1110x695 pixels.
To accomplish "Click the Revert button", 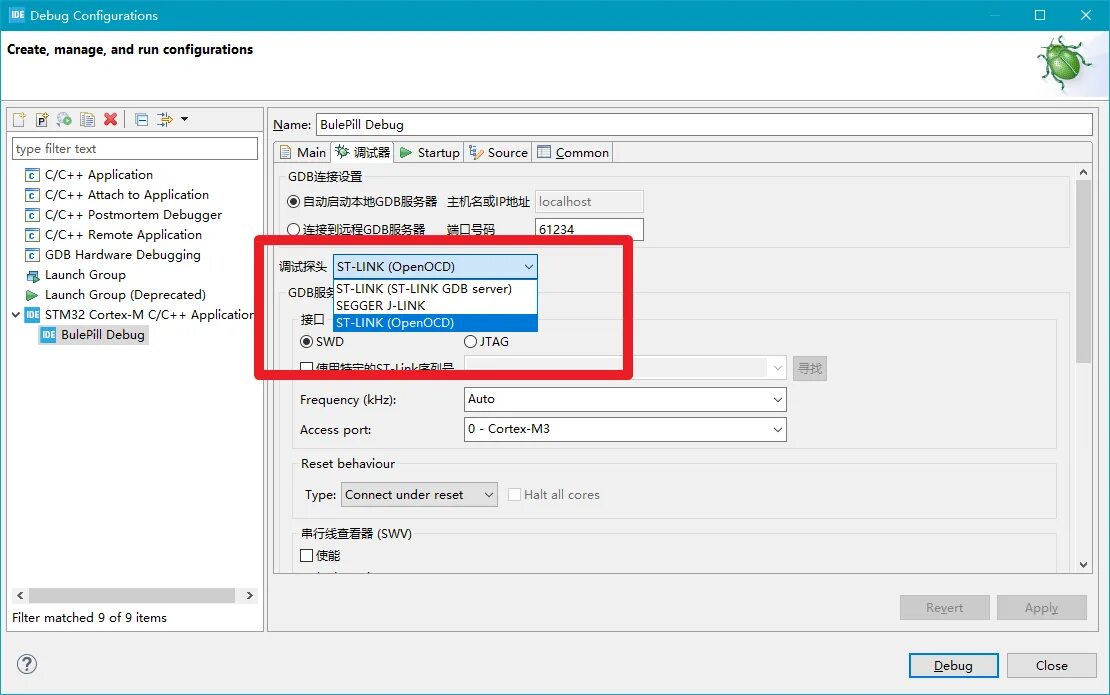I will click(x=944, y=608).
